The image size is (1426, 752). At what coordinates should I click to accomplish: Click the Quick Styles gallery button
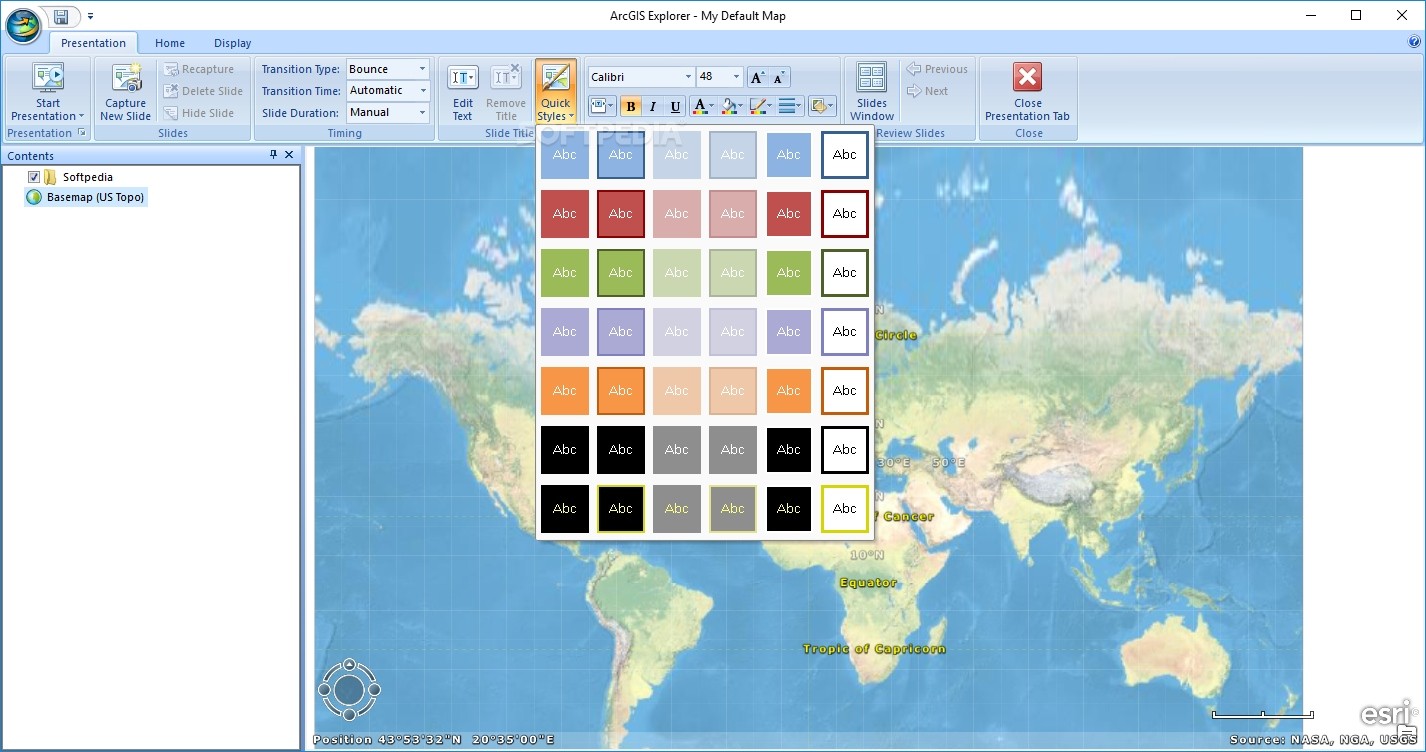tap(555, 92)
